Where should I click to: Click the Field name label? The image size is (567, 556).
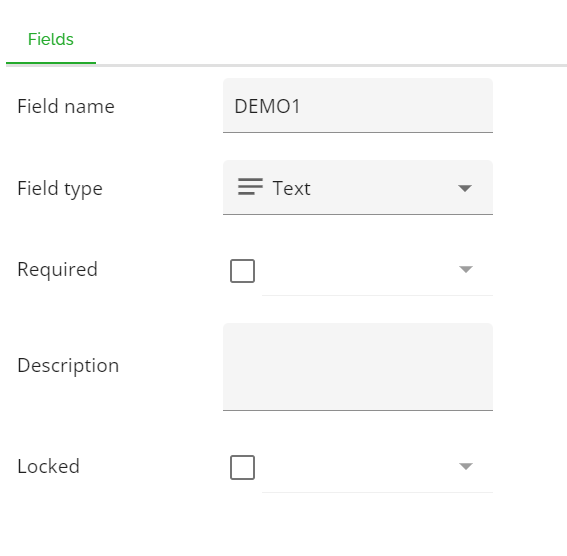pyautogui.click(x=66, y=106)
